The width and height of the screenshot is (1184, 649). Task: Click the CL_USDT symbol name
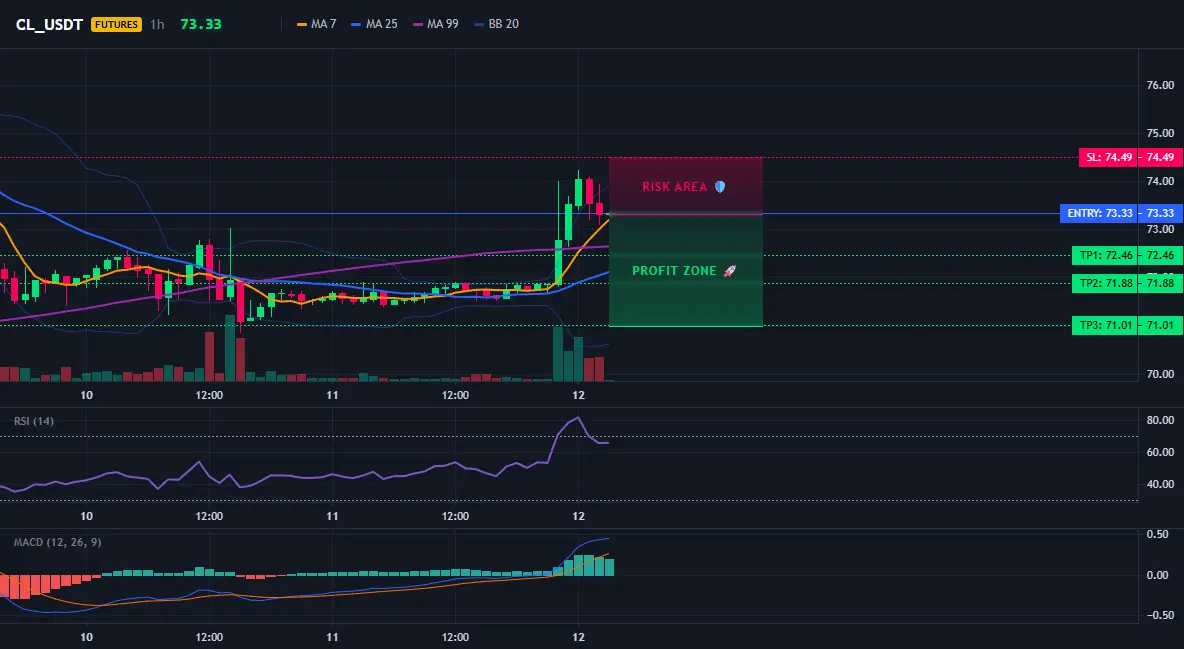(x=49, y=24)
